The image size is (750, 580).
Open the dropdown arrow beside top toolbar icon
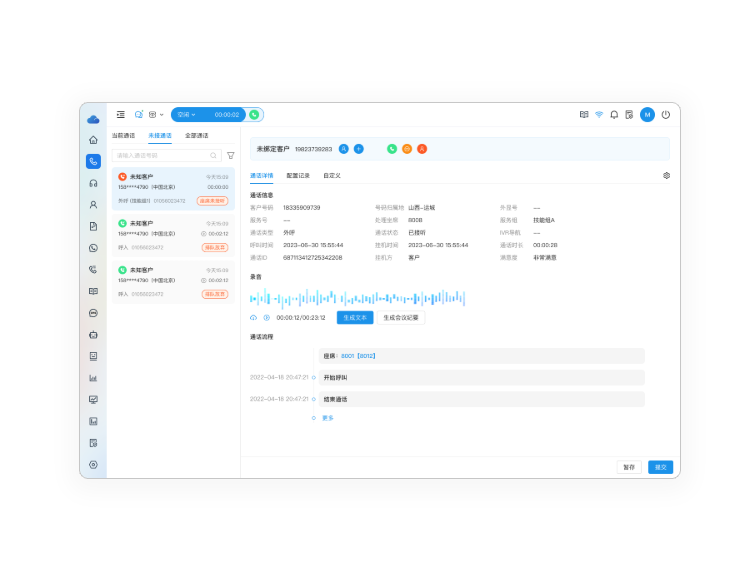pos(162,115)
